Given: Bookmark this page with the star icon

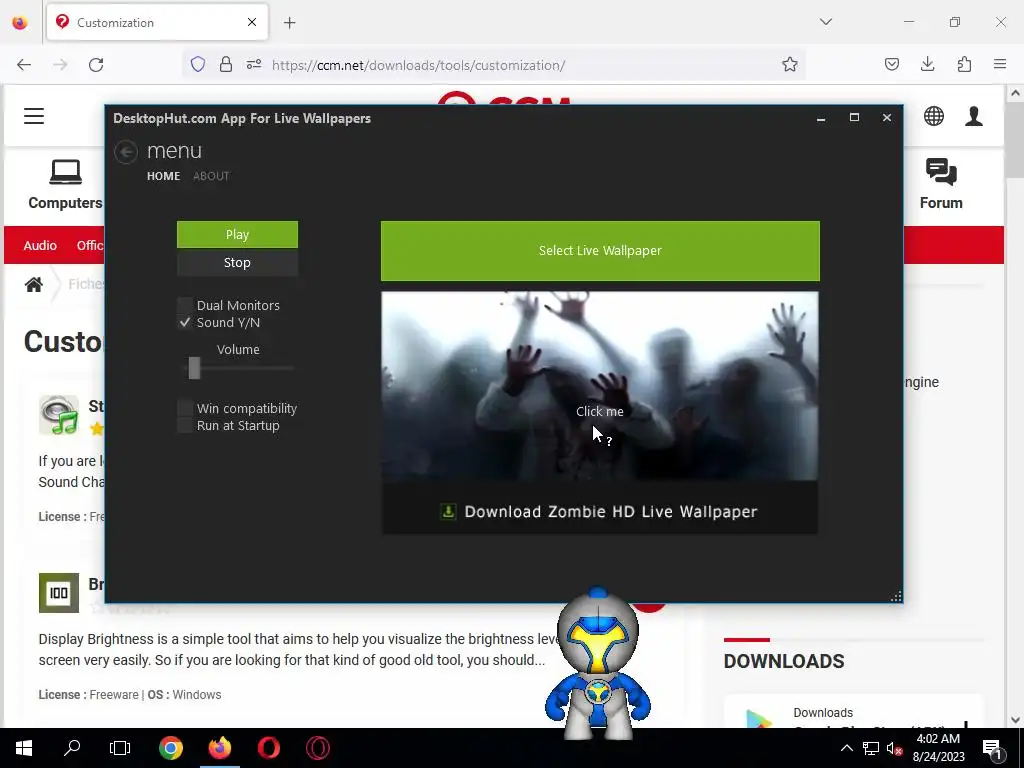Looking at the screenshot, I should click(x=790, y=64).
